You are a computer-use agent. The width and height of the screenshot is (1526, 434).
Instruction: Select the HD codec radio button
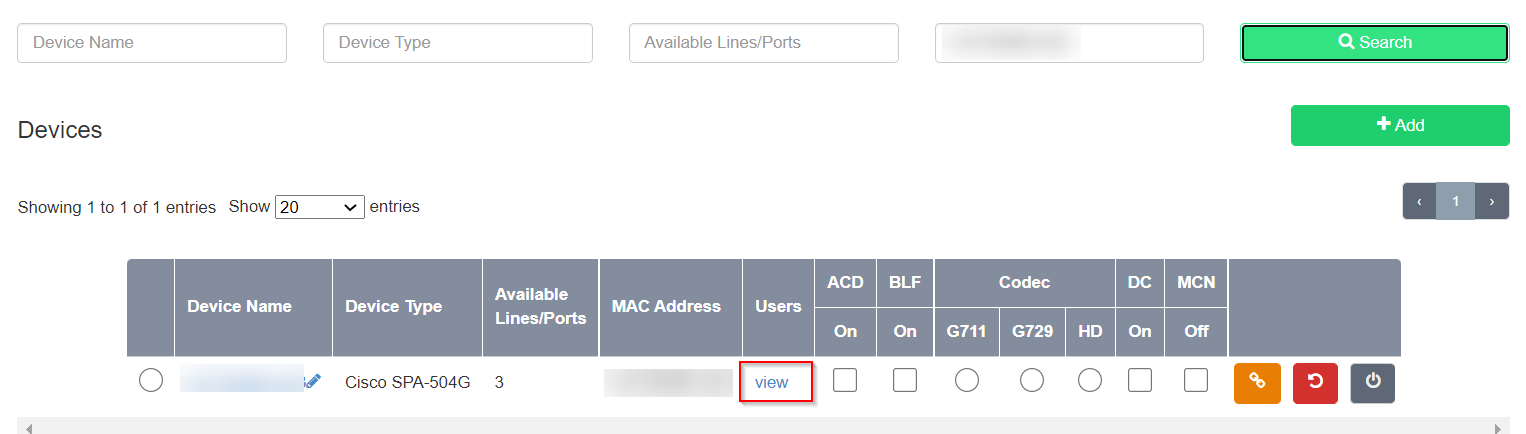coord(1090,380)
